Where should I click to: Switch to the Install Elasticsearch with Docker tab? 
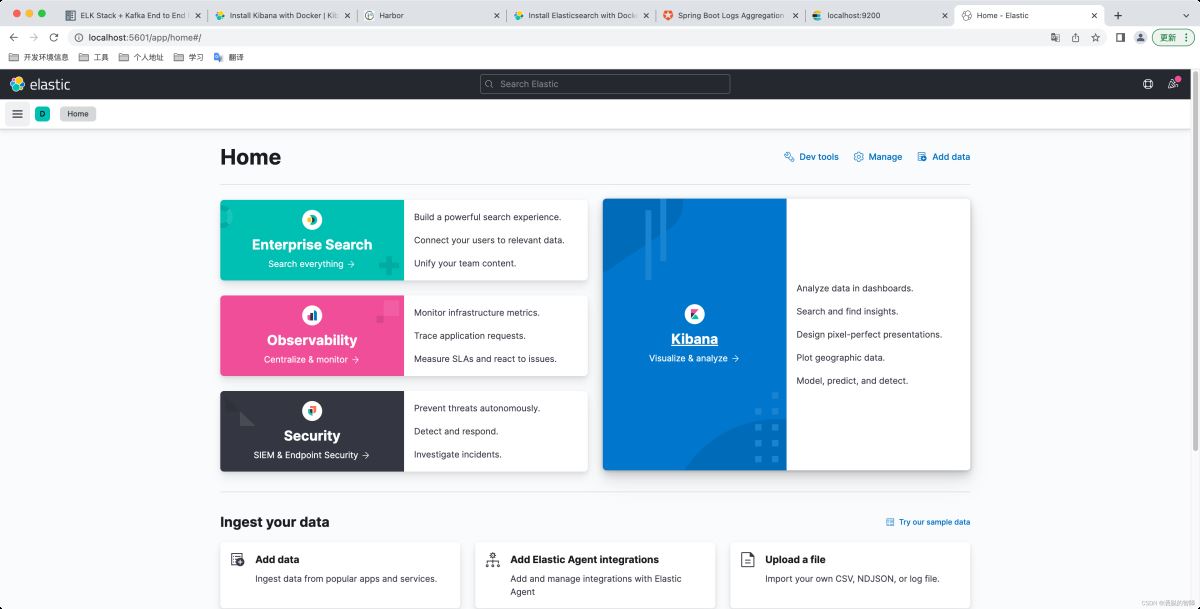tap(579, 16)
